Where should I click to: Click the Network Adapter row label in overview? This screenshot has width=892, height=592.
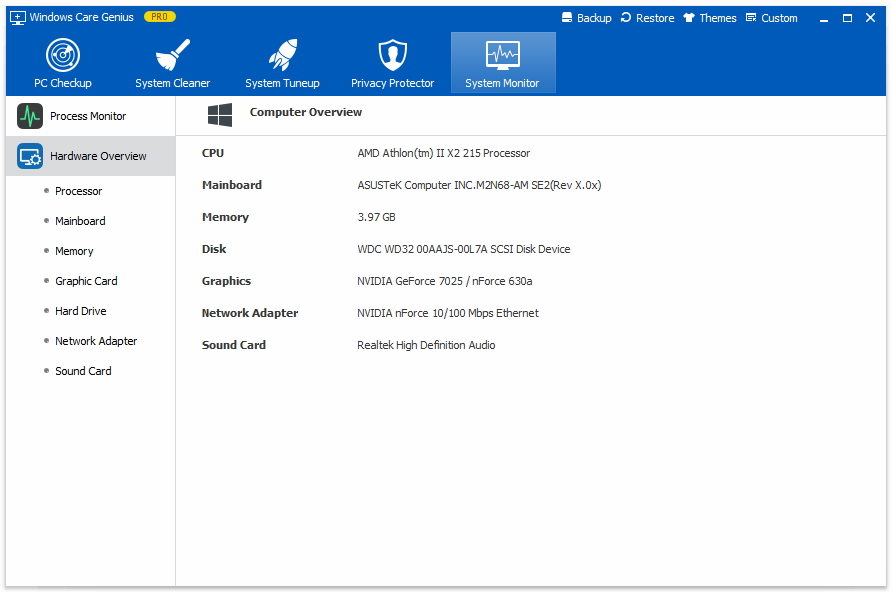point(250,313)
